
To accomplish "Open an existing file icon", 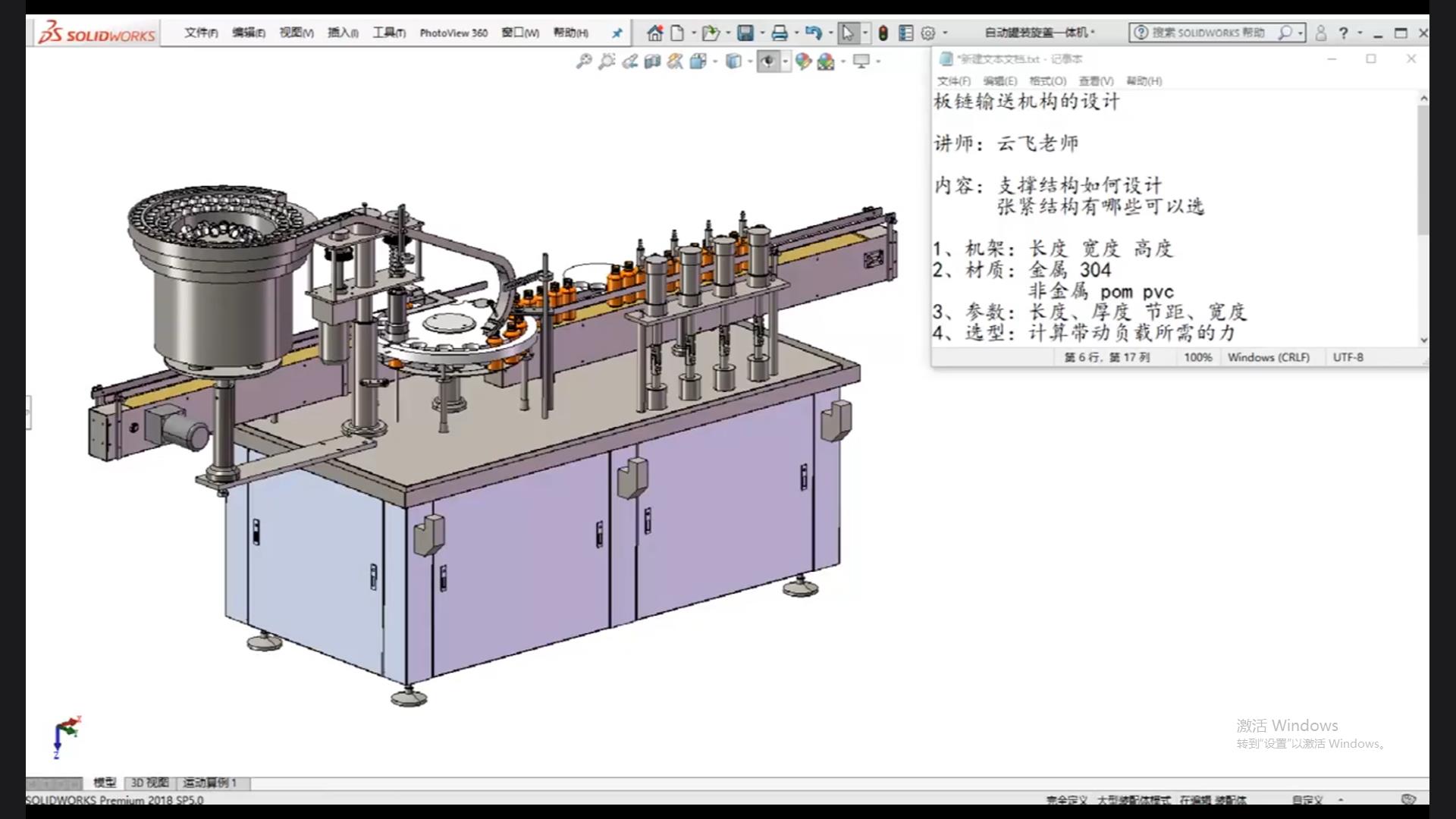I will pyautogui.click(x=711, y=33).
